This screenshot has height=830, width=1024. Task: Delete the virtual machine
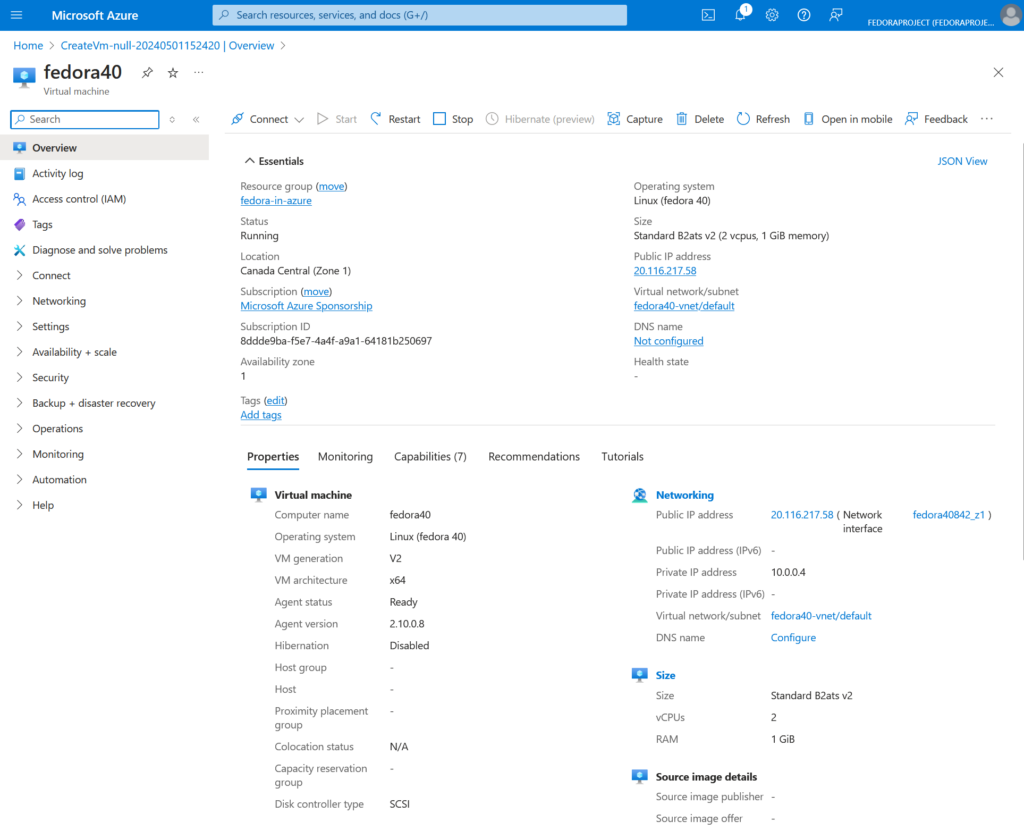pos(700,119)
